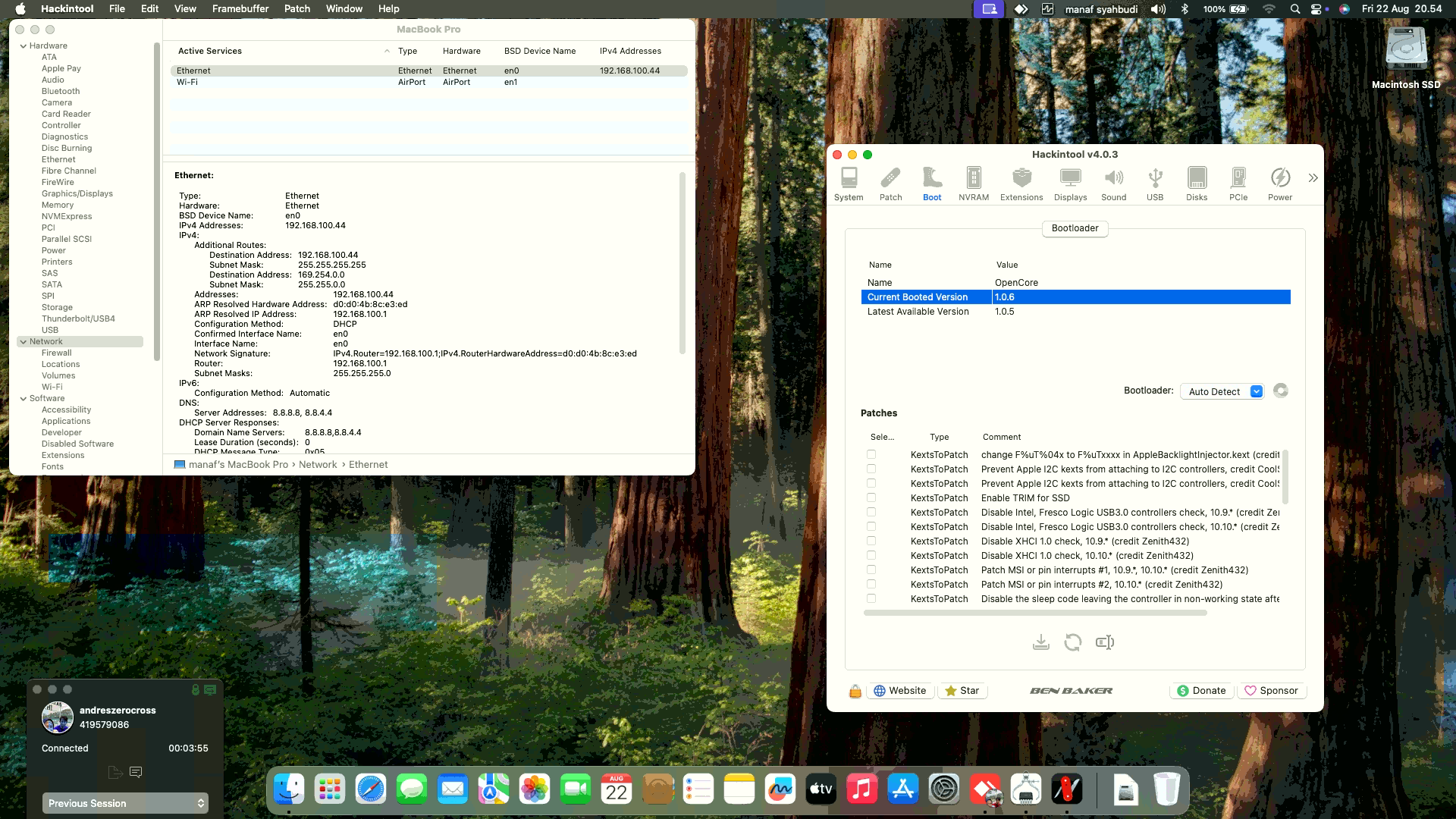This screenshot has width=1456, height=819.
Task: Click the toolbar overflow chevron in Hackintool
Action: [1312, 177]
